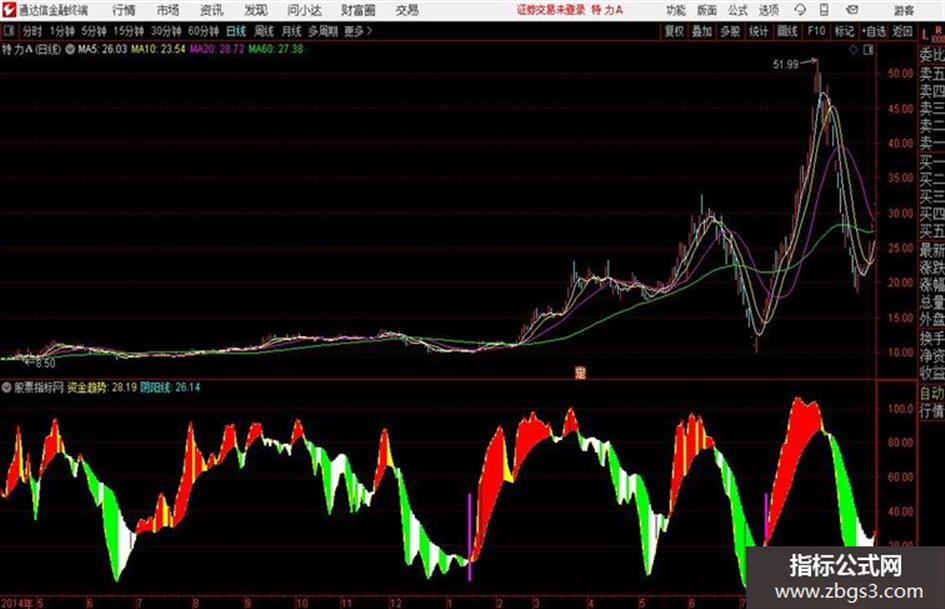This screenshot has height=609, width=945.
Task: Switch to 15分钟 period tab
Action: (129, 31)
